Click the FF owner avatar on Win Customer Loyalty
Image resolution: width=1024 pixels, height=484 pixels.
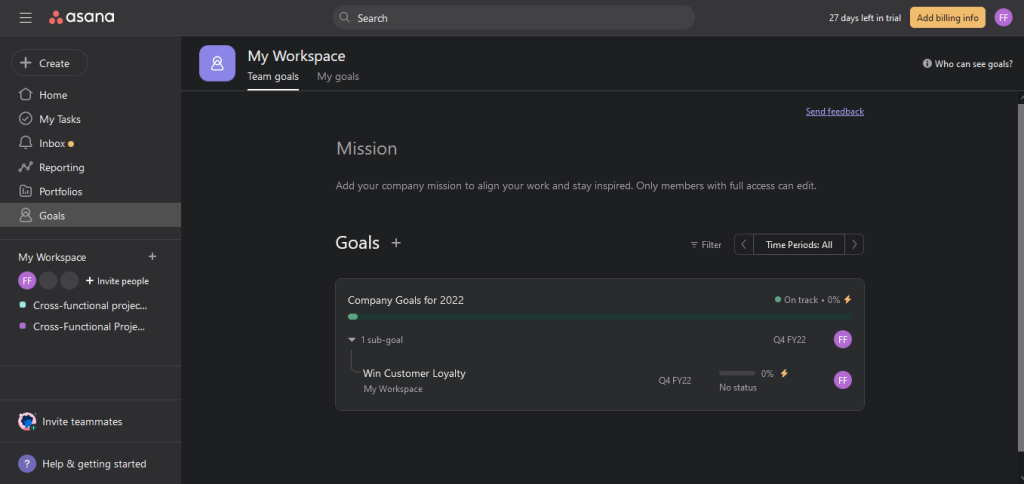[842, 380]
